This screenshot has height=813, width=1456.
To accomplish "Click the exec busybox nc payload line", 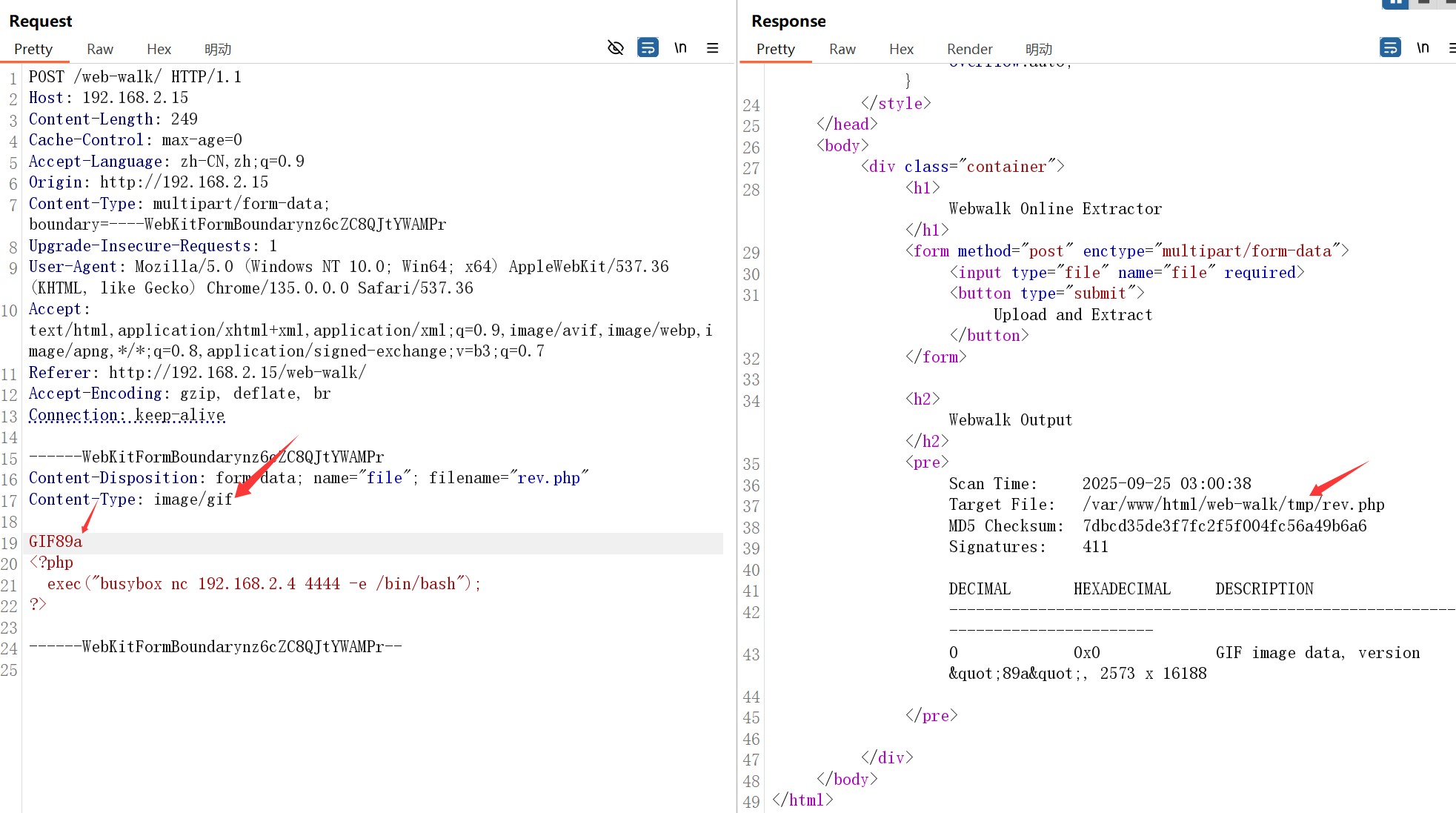I will click(263, 584).
